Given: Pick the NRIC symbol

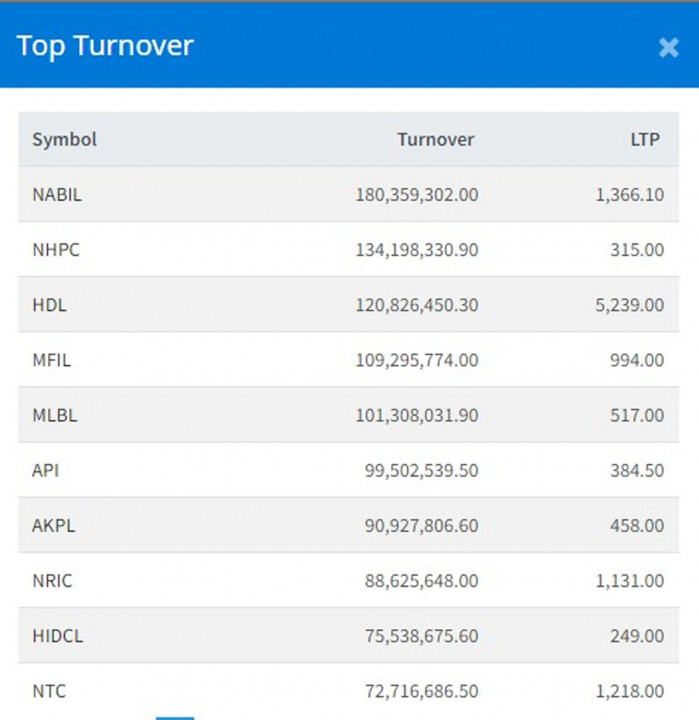Looking at the screenshot, I should 52,580.
